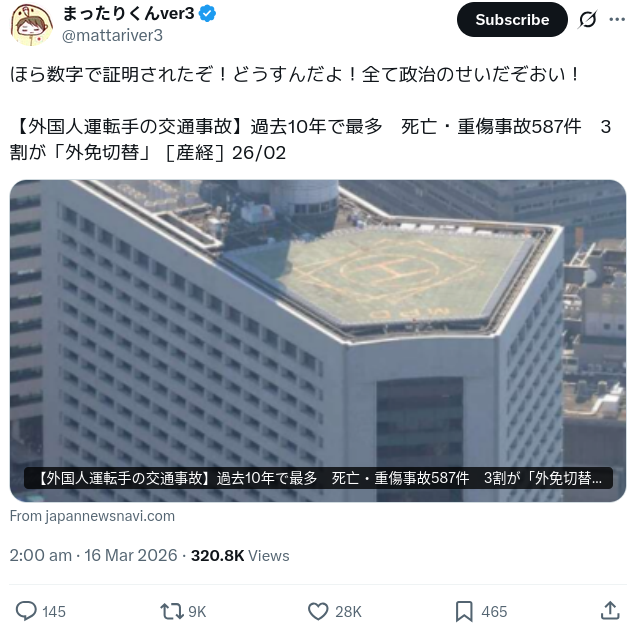637x626 pixels.
Task: Click the reply speech bubble icon
Action: pos(26,611)
